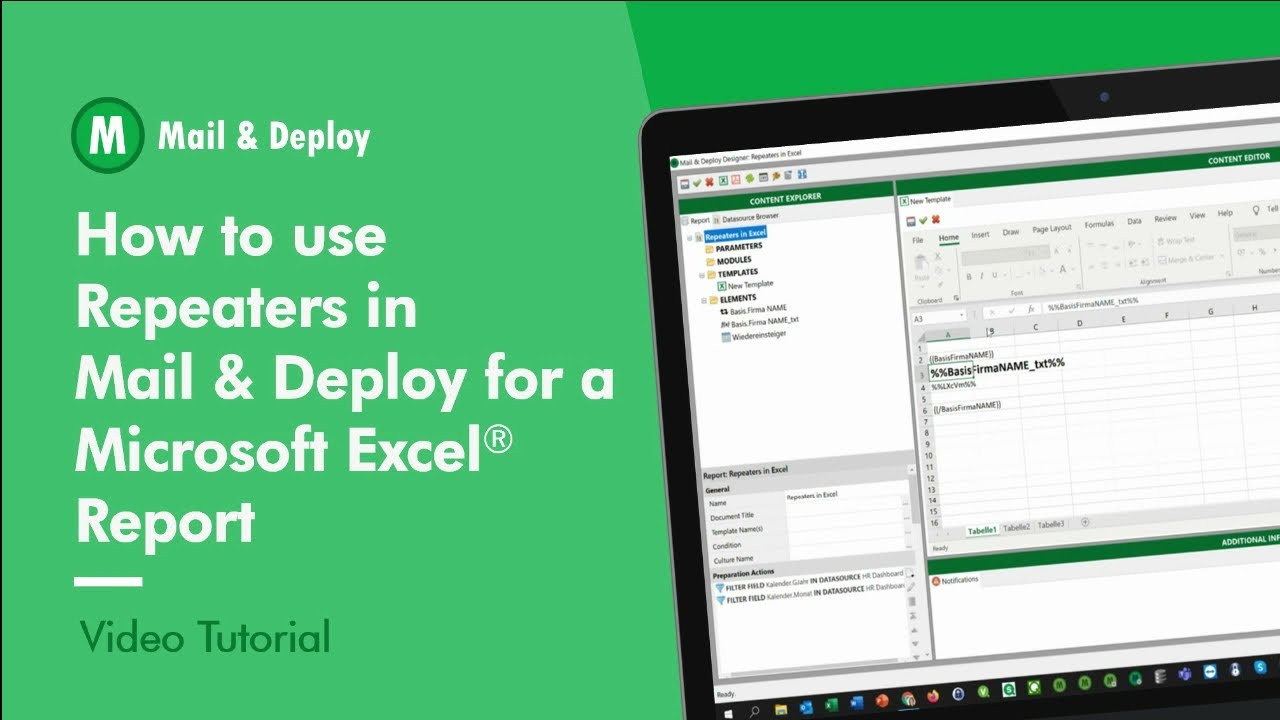
Task: Open PowerPoint from the taskbar
Action: point(882,701)
